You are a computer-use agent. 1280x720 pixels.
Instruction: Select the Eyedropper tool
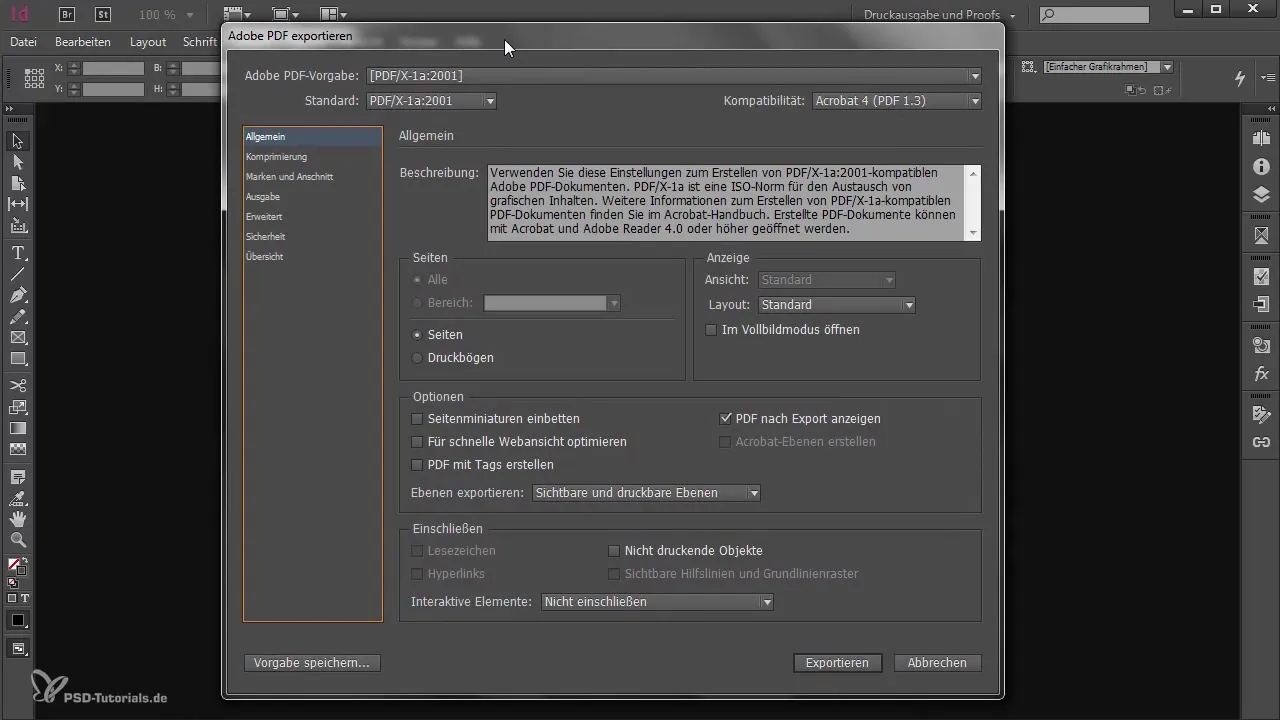coord(18,497)
